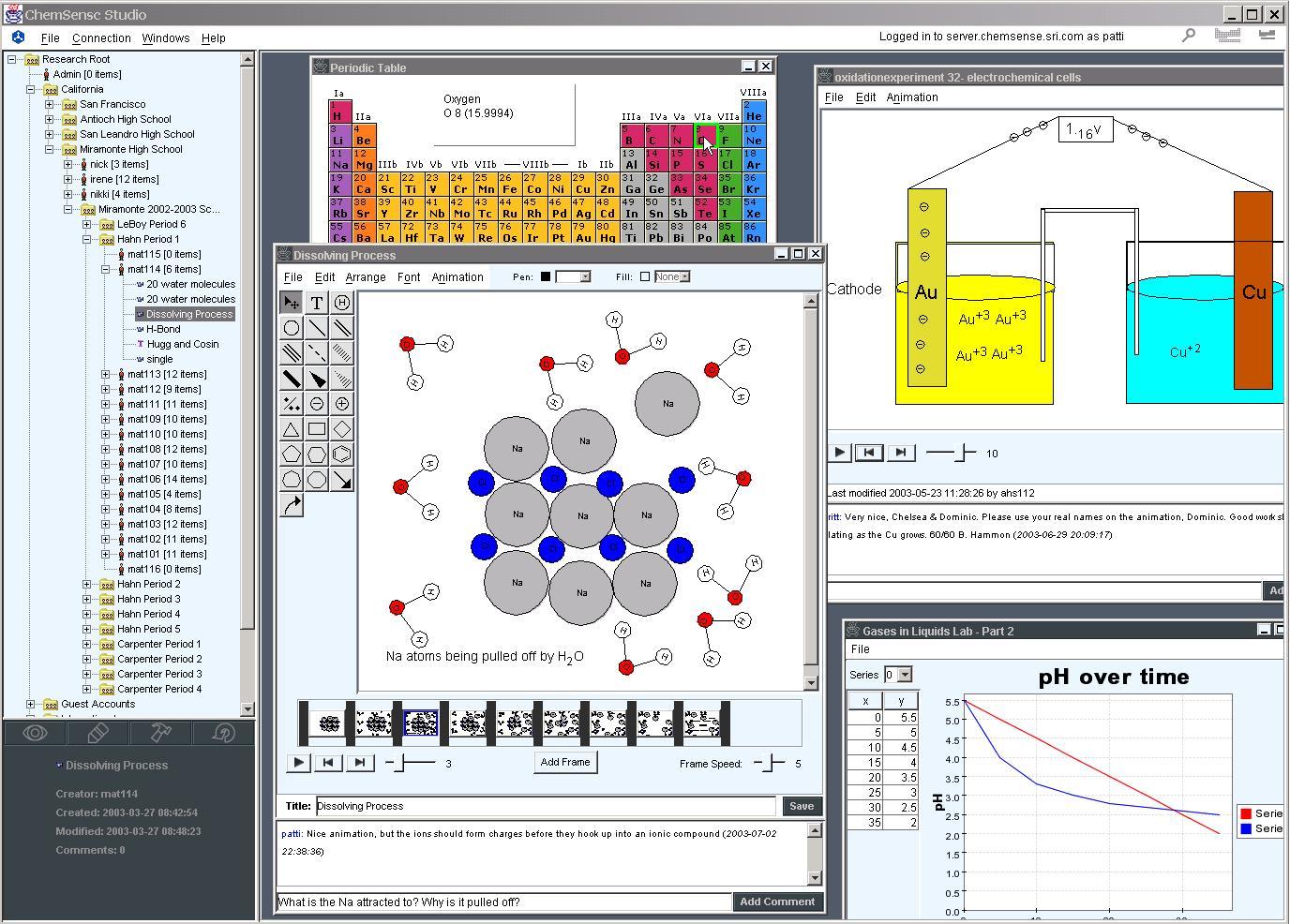Click the Add Comment button
Screen dimensions: 1290x924
(777, 902)
